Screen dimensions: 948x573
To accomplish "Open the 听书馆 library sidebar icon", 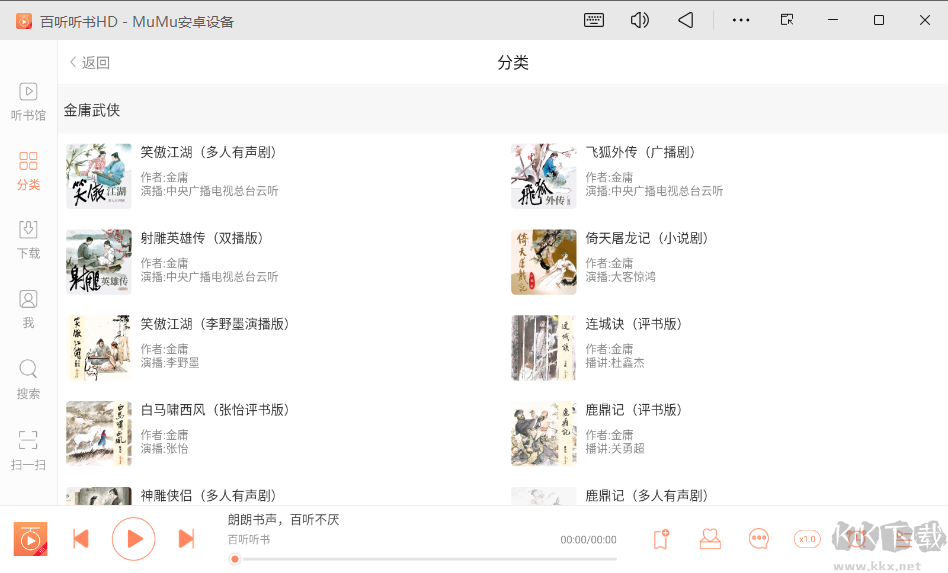I will click(28, 101).
